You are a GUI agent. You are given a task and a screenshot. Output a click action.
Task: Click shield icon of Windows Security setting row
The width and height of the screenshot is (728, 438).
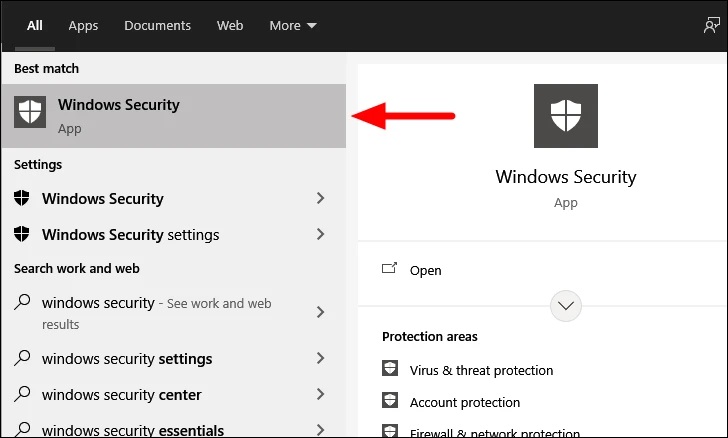pos(21,198)
